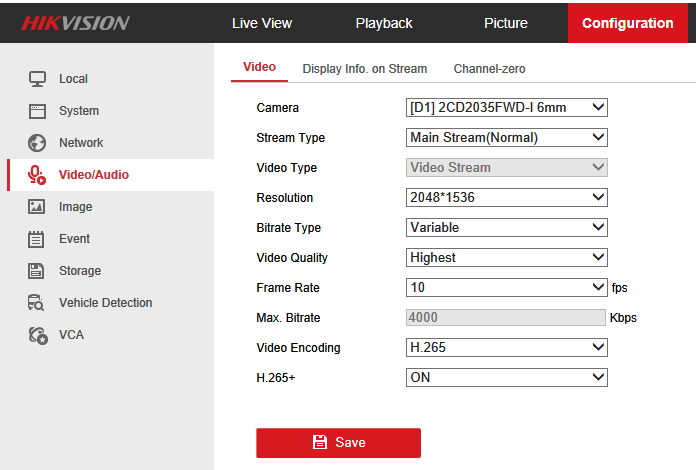Click the Event list icon
Viewport: 696px width, 470px height.
pyautogui.click(x=37, y=239)
